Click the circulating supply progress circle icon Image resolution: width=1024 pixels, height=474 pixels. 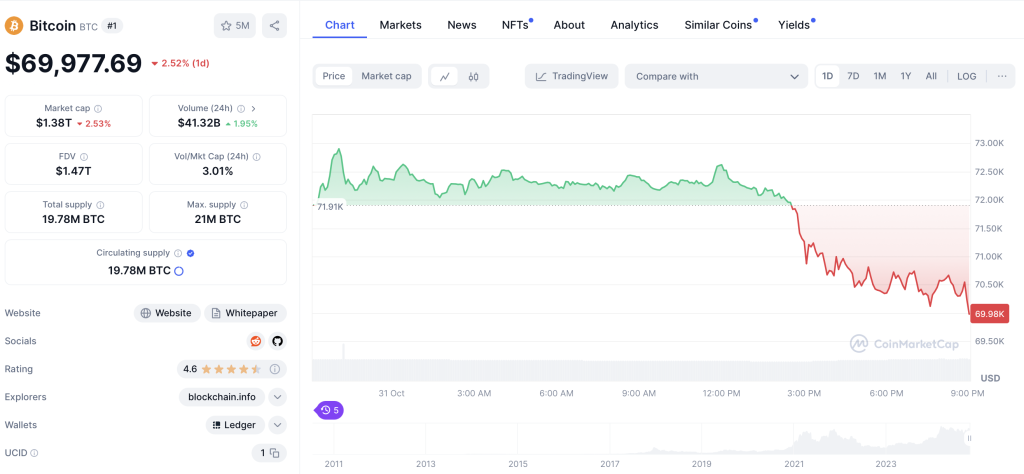(x=179, y=271)
